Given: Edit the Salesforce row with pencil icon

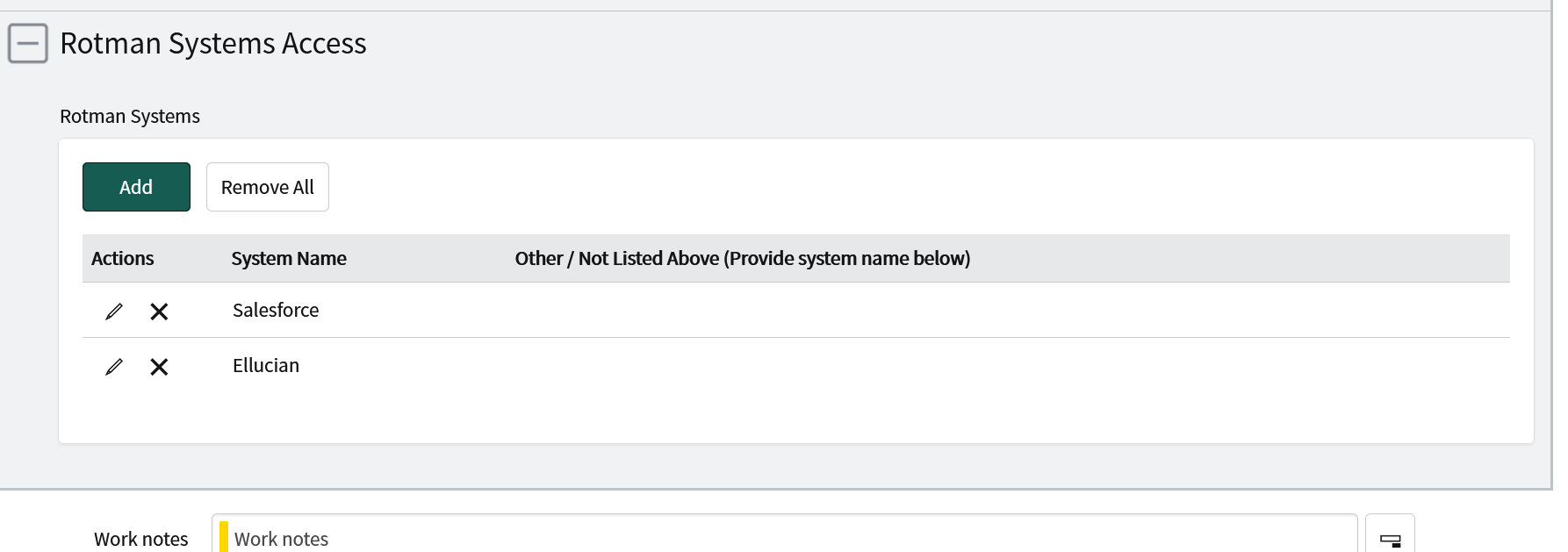Looking at the screenshot, I should point(114,312).
